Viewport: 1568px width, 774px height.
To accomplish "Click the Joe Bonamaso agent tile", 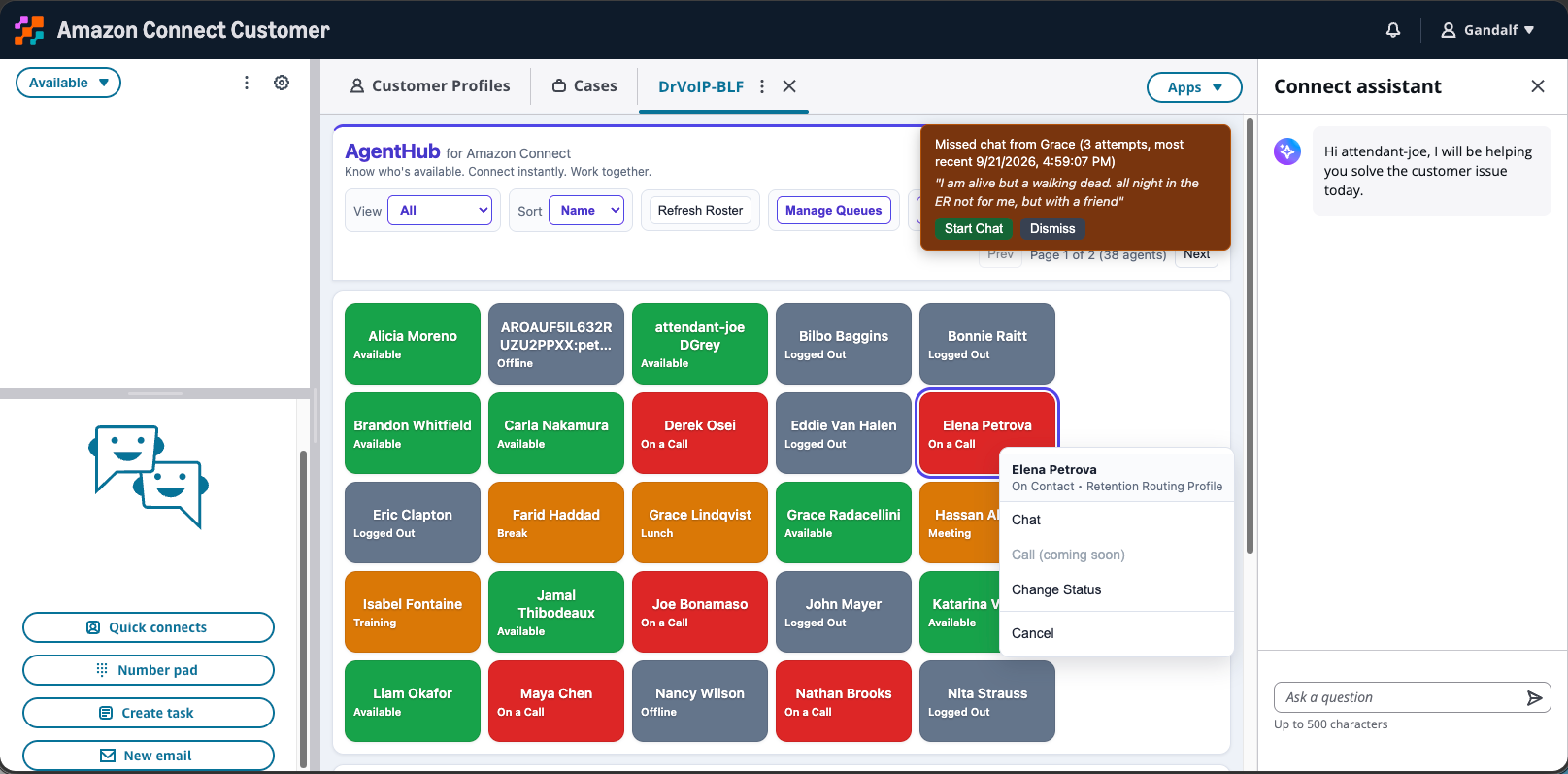I will click(x=700, y=612).
